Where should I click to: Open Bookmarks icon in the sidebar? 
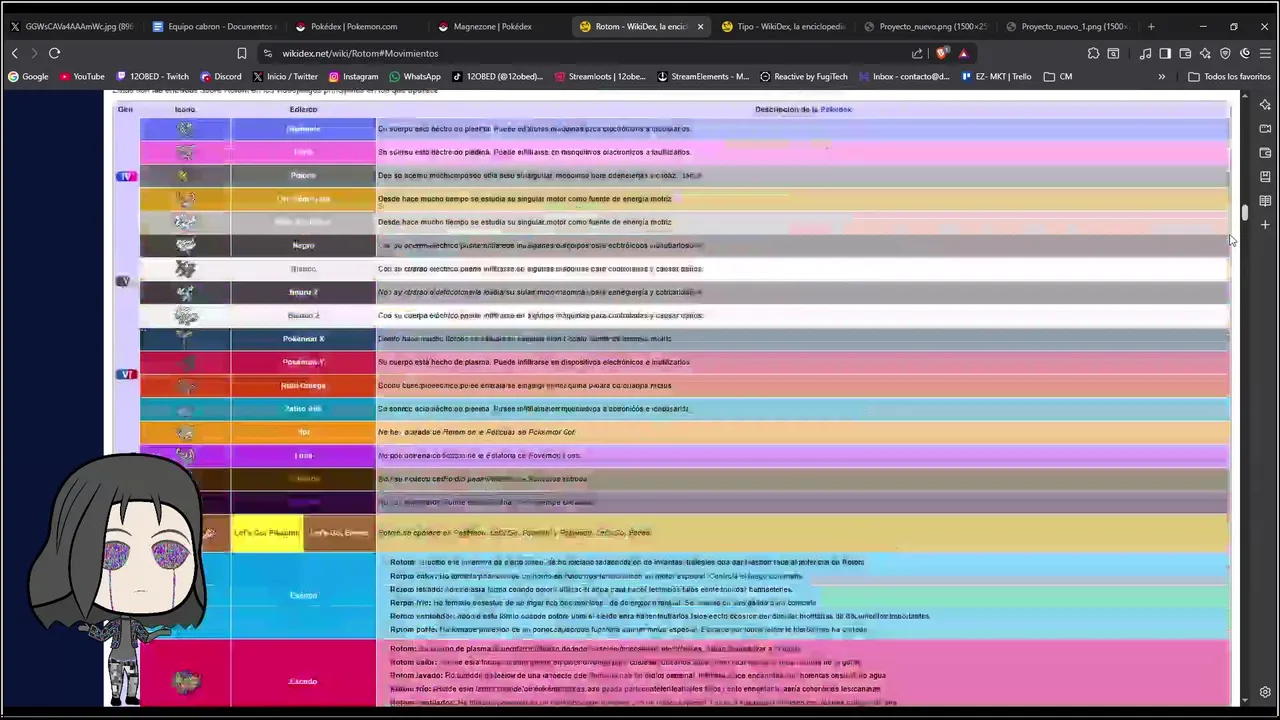point(1265,177)
